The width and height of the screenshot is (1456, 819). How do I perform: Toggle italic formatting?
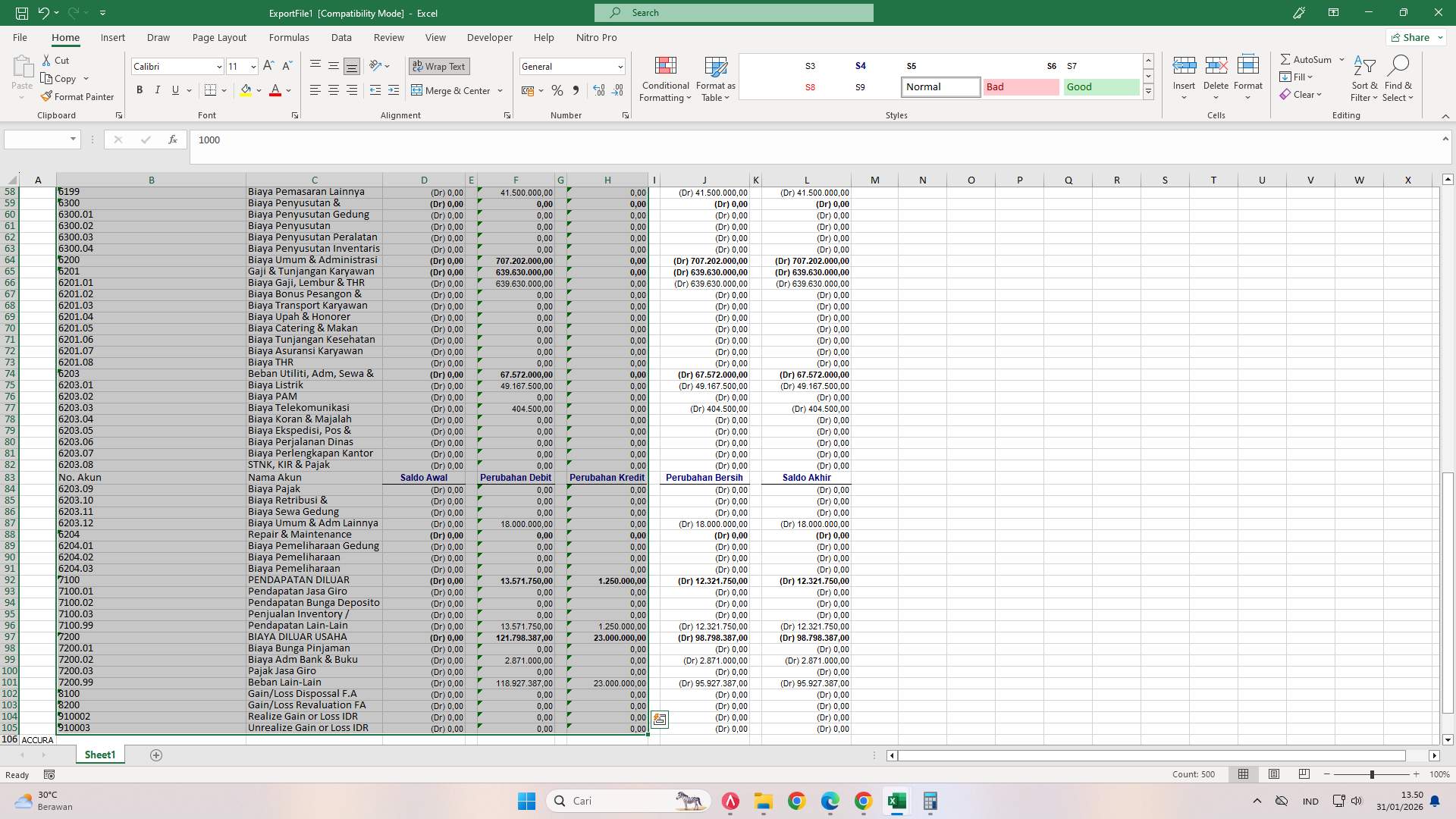158,90
